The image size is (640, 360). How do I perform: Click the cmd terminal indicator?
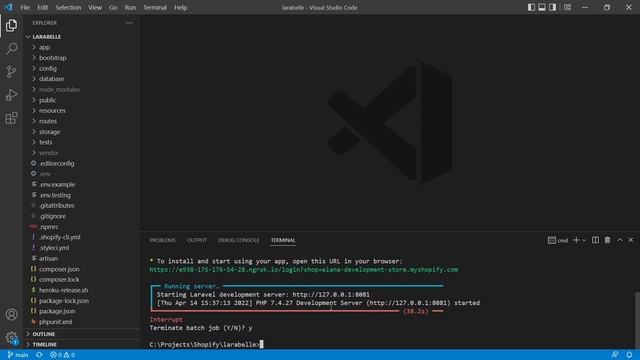pyautogui.click(x=558, y=240)
